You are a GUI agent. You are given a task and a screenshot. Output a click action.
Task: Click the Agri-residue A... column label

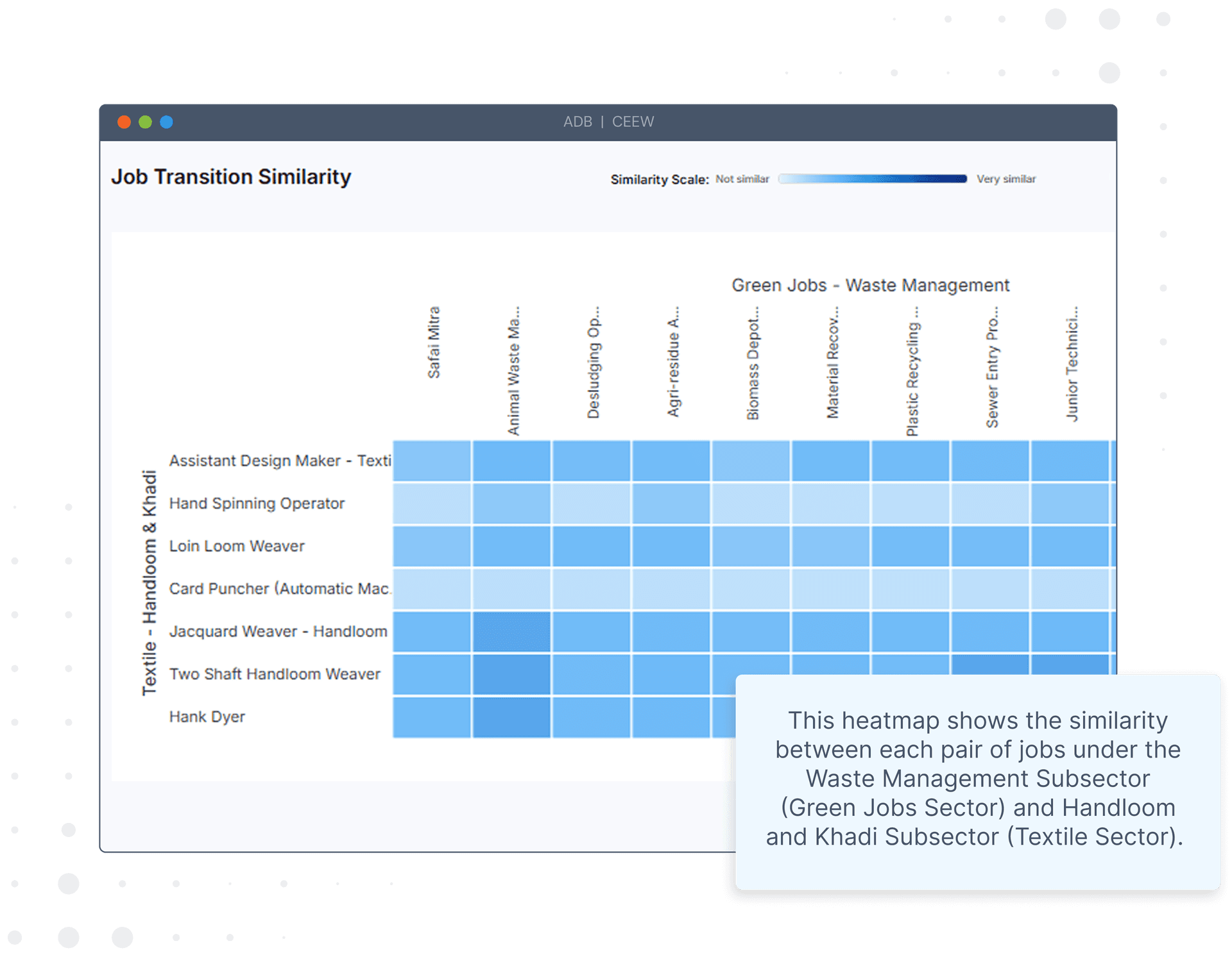pyautogui.click(x=672, y=362)
